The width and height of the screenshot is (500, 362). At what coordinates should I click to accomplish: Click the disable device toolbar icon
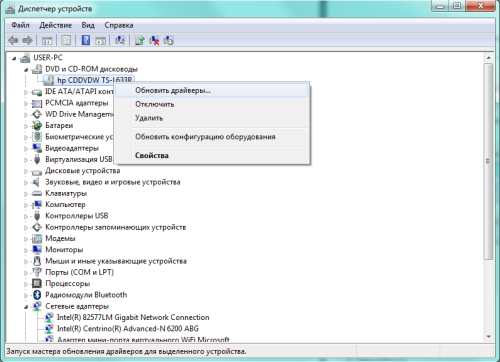(168, 40)
